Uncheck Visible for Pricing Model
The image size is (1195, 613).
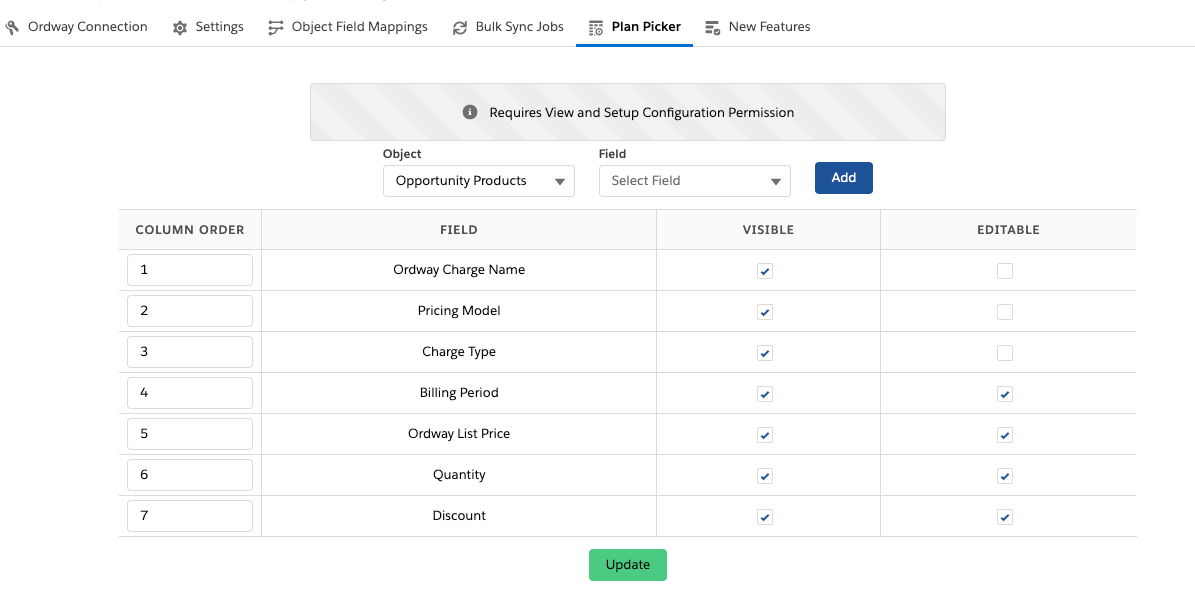pos(765,312)
